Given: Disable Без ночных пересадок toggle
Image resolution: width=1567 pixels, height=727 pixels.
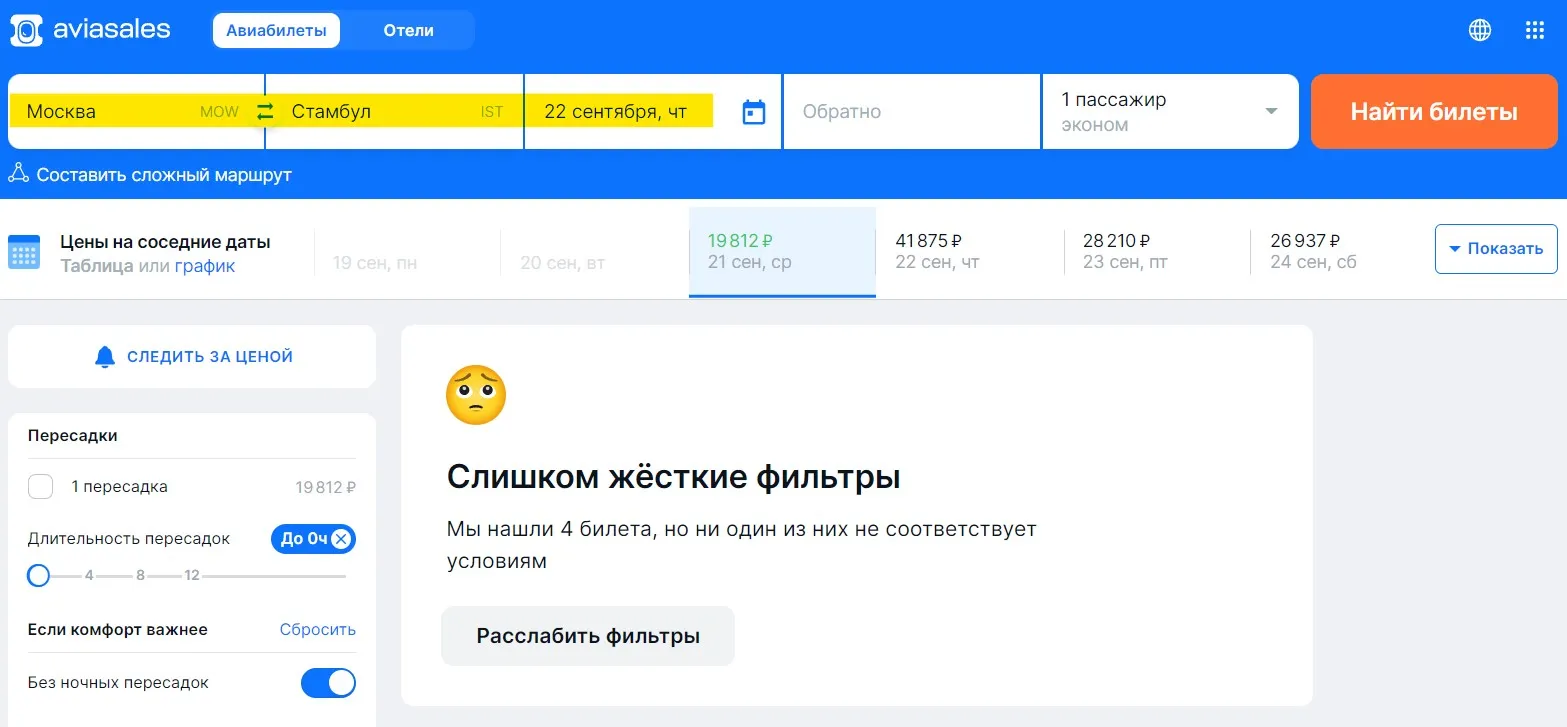Looking at the screenshot, I should coord(328,682).
